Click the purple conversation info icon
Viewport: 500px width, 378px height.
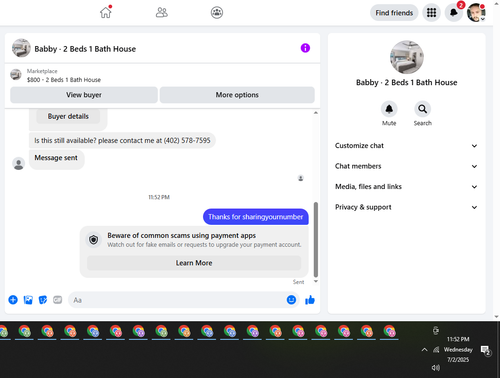point(305,48)
